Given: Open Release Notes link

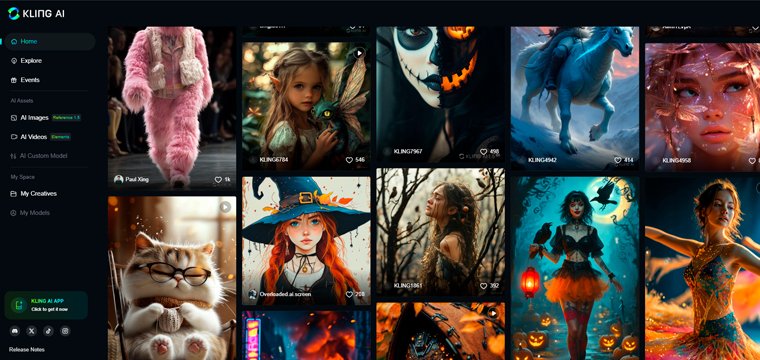Looking at the screenshot, I should [x=27, y=349].
